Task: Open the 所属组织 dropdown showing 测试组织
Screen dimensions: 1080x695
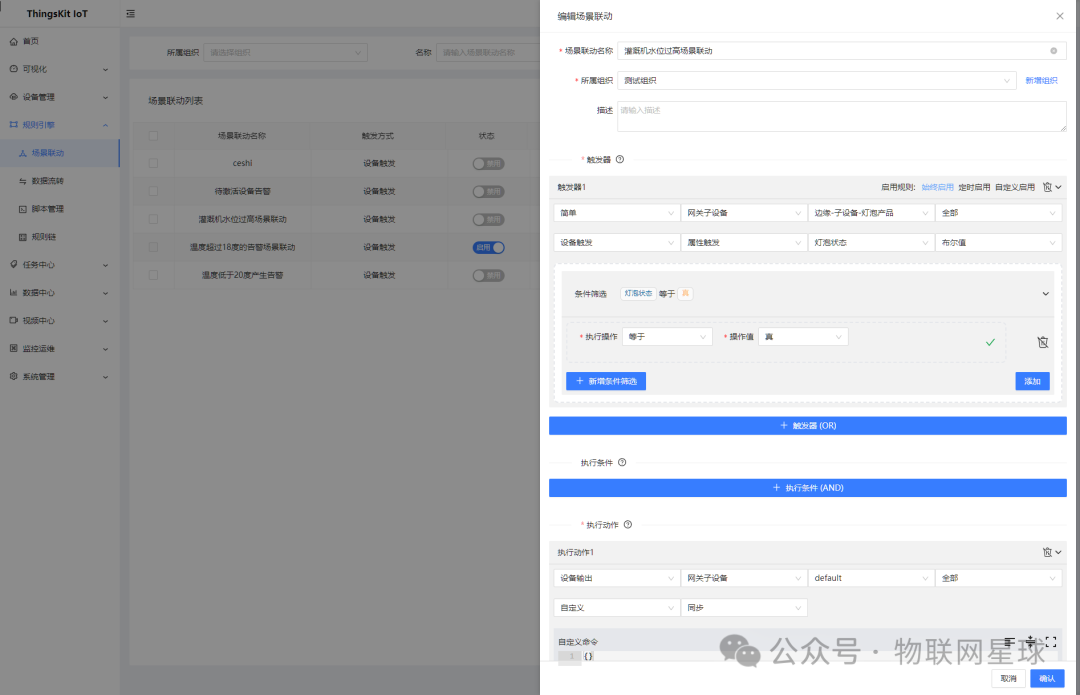Action: tap(816, 80)
